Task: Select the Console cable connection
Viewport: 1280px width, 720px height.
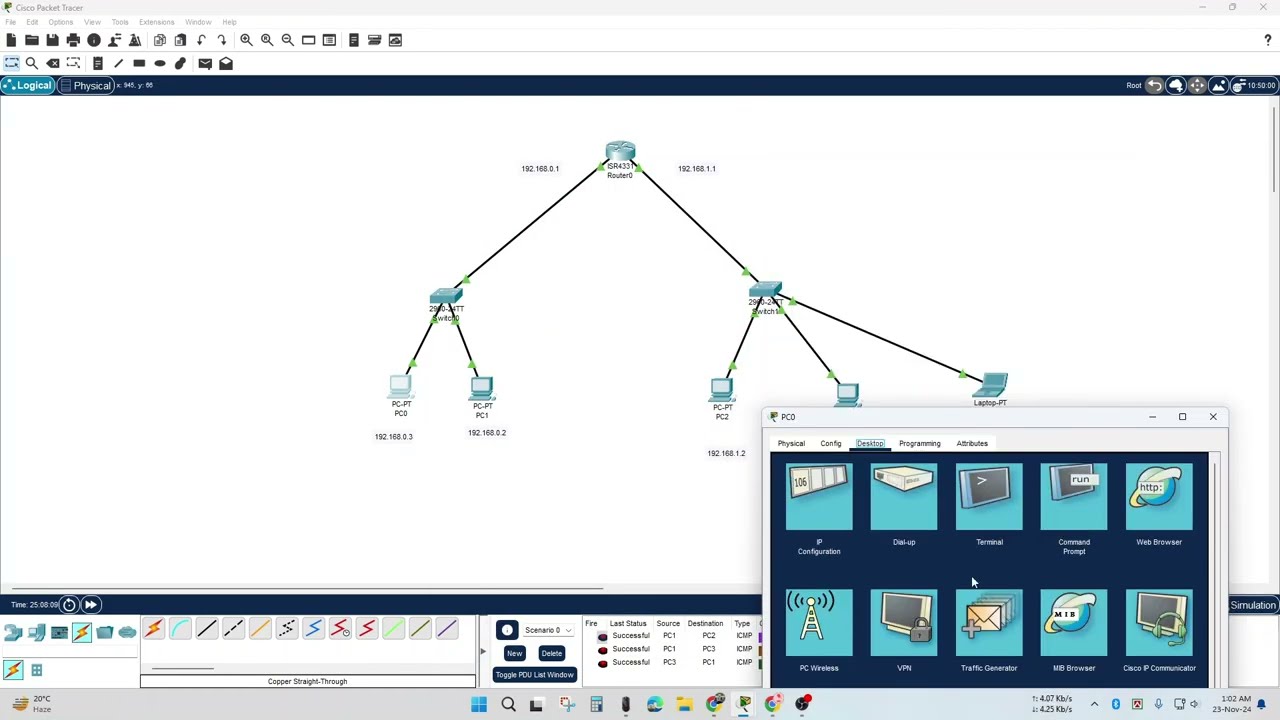Action: click(180, 629)
